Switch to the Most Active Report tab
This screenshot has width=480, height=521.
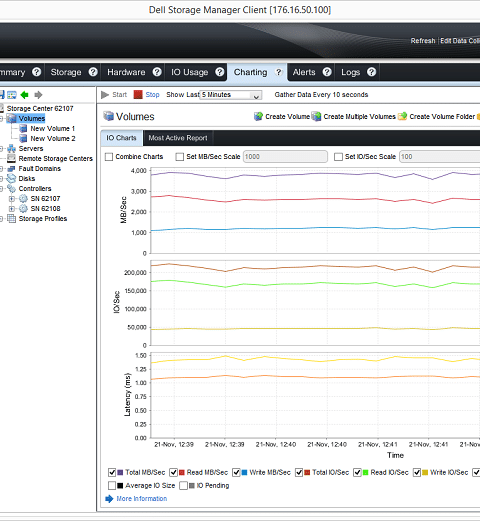pyautogui.click(x=178, y=138)
